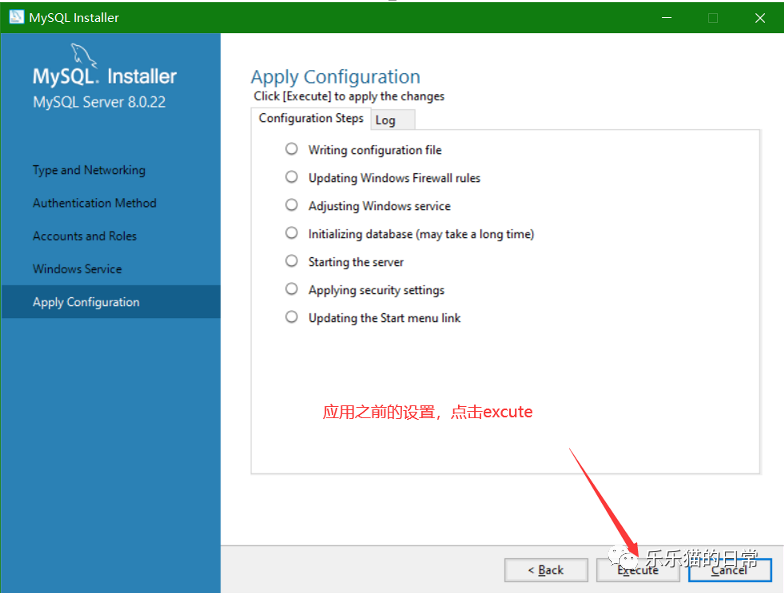Click the Writing configuration file status circle
Screen dimensions: 784x593
pos(292,149)
